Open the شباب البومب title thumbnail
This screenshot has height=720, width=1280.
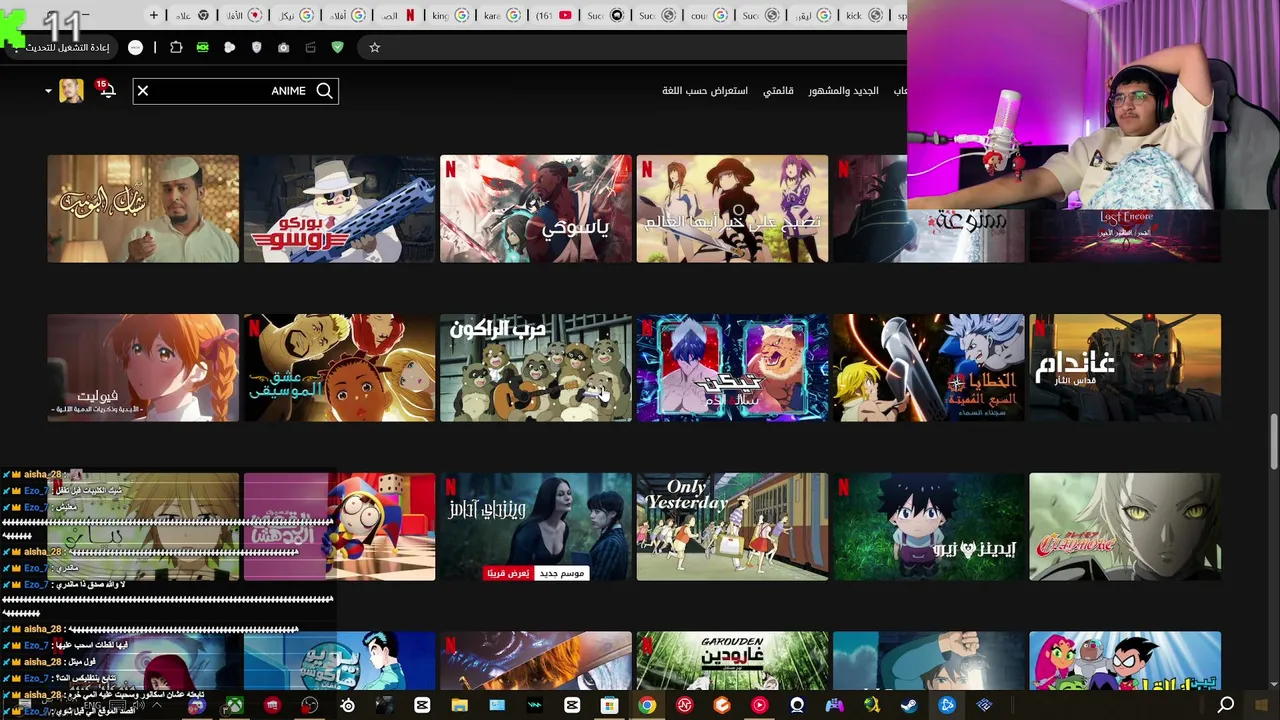[x=143, y=208]
